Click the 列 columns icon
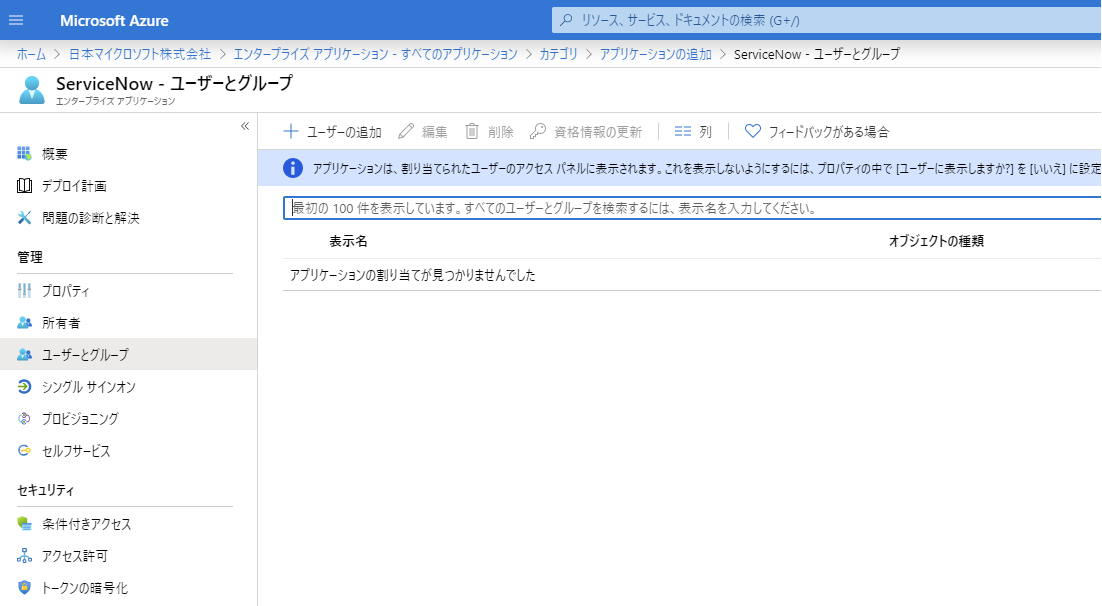 click(x=682, y=131)
